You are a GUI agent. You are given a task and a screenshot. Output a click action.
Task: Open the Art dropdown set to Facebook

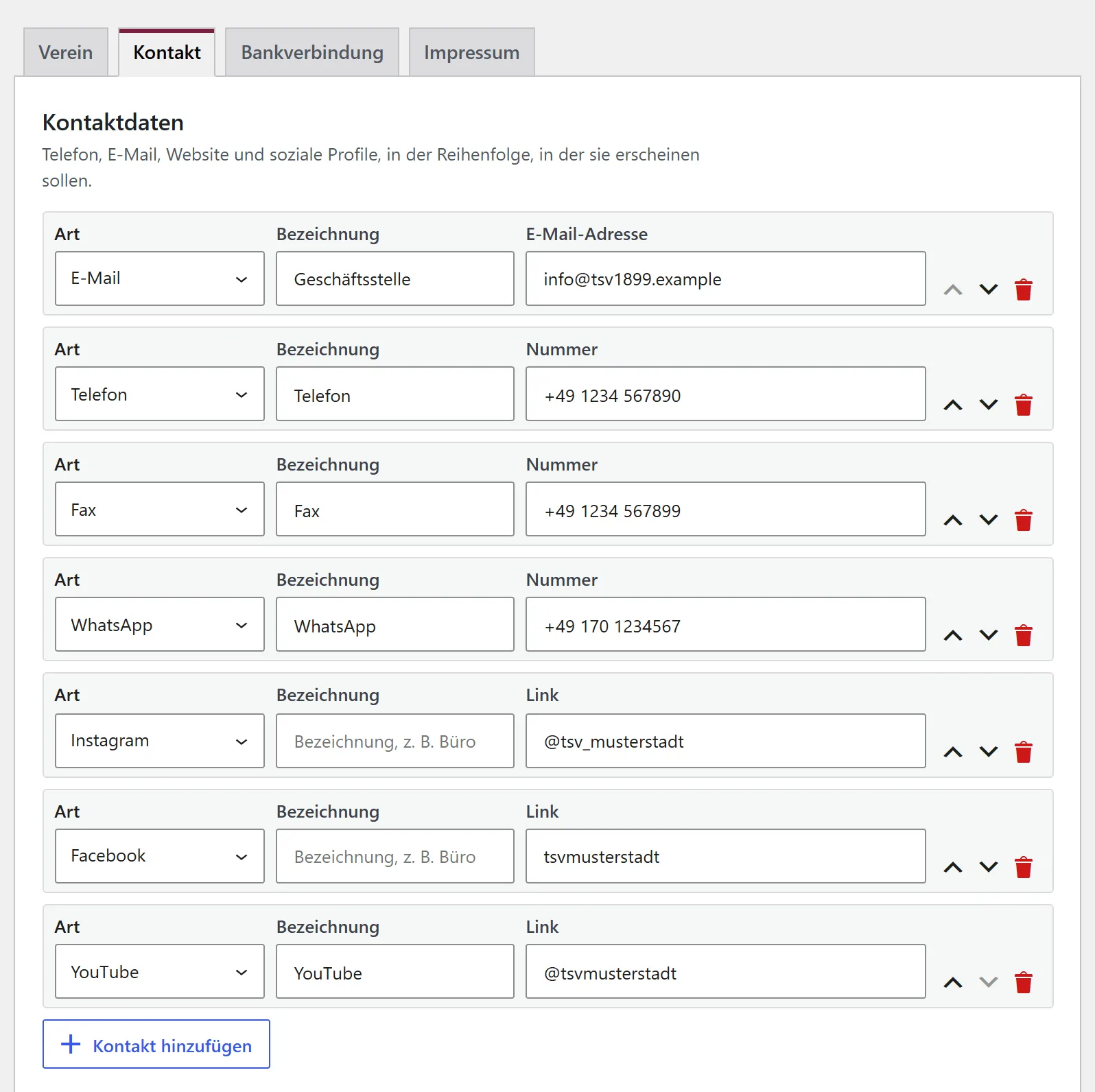(160, 856)
